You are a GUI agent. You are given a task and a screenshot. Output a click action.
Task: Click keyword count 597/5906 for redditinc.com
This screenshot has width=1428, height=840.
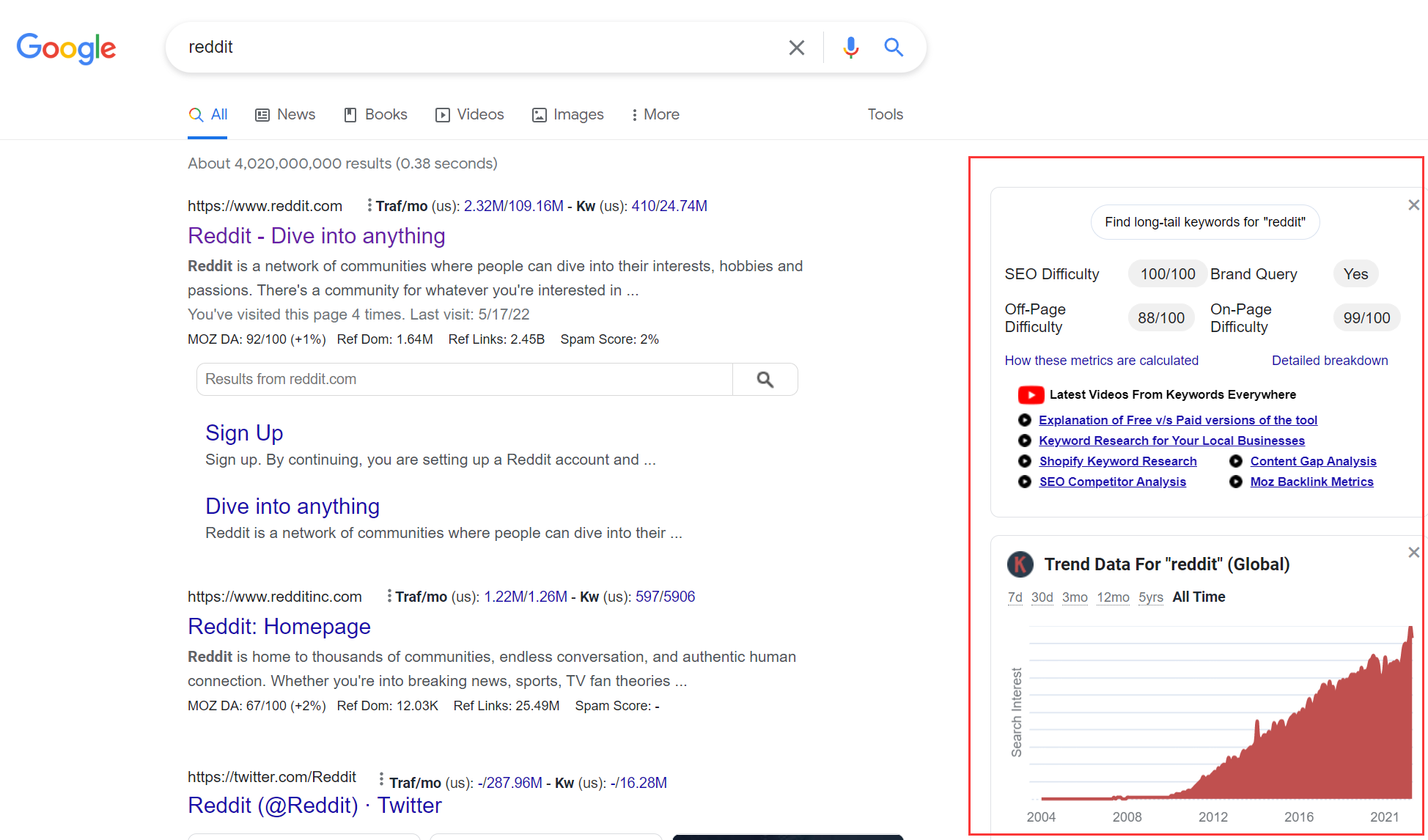[665, 597]
